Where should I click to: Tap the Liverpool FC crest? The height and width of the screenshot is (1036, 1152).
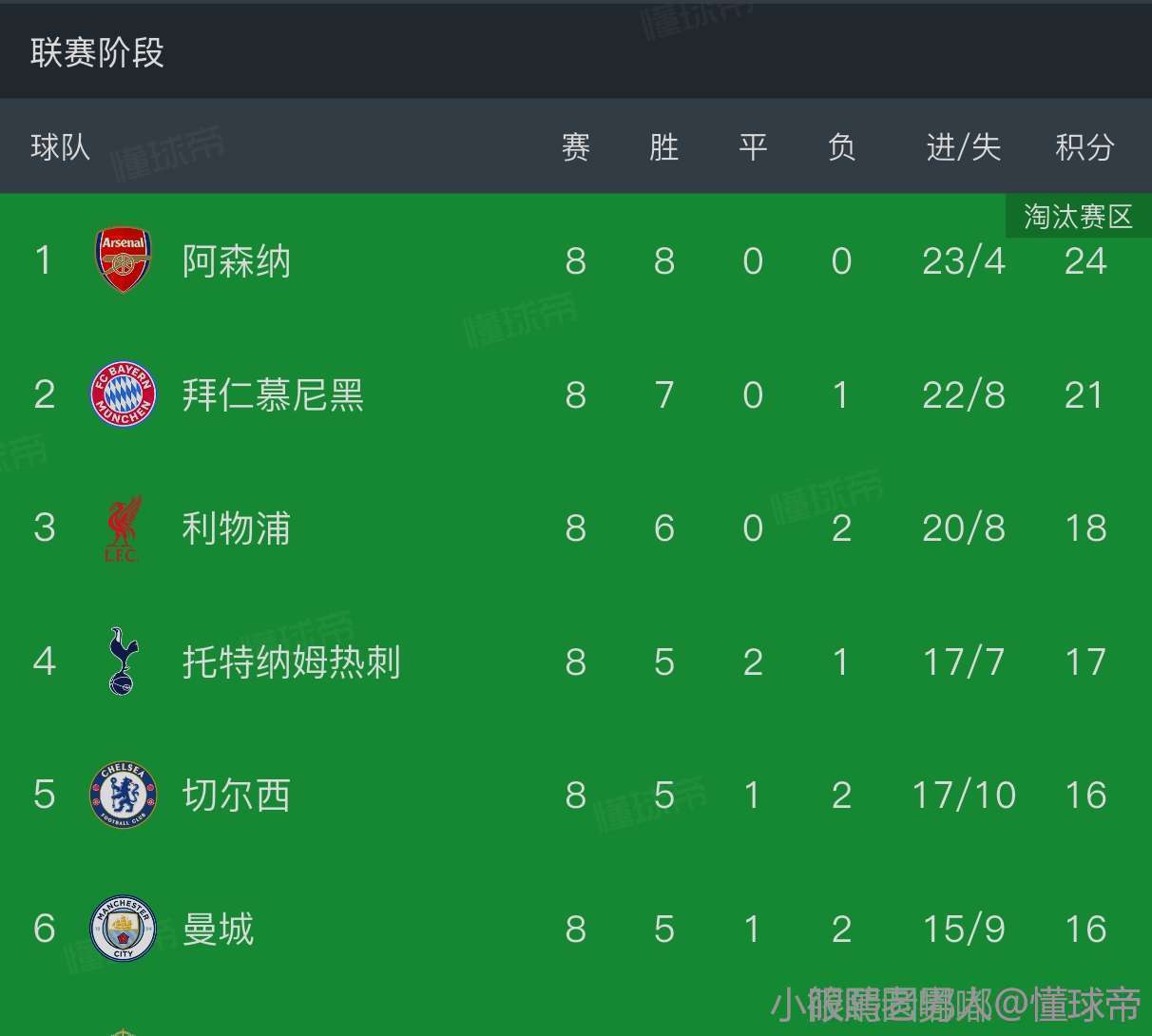coord(123,528)
